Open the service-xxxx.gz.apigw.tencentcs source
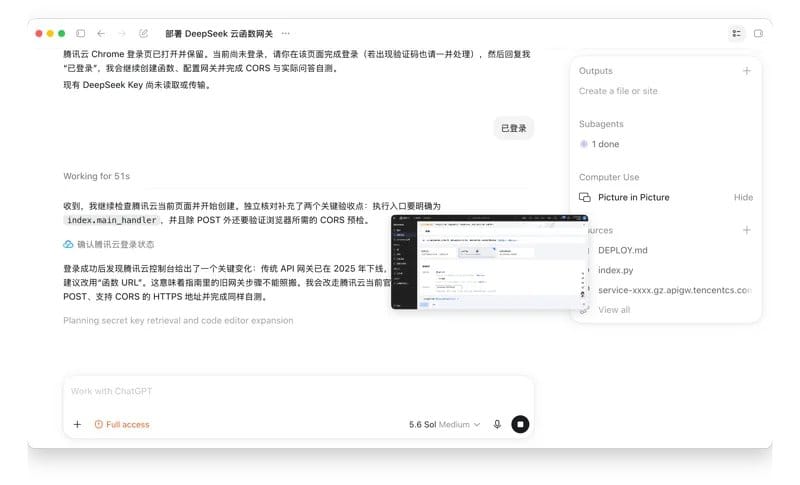The image size is (800, 485). tap(674, 290)
